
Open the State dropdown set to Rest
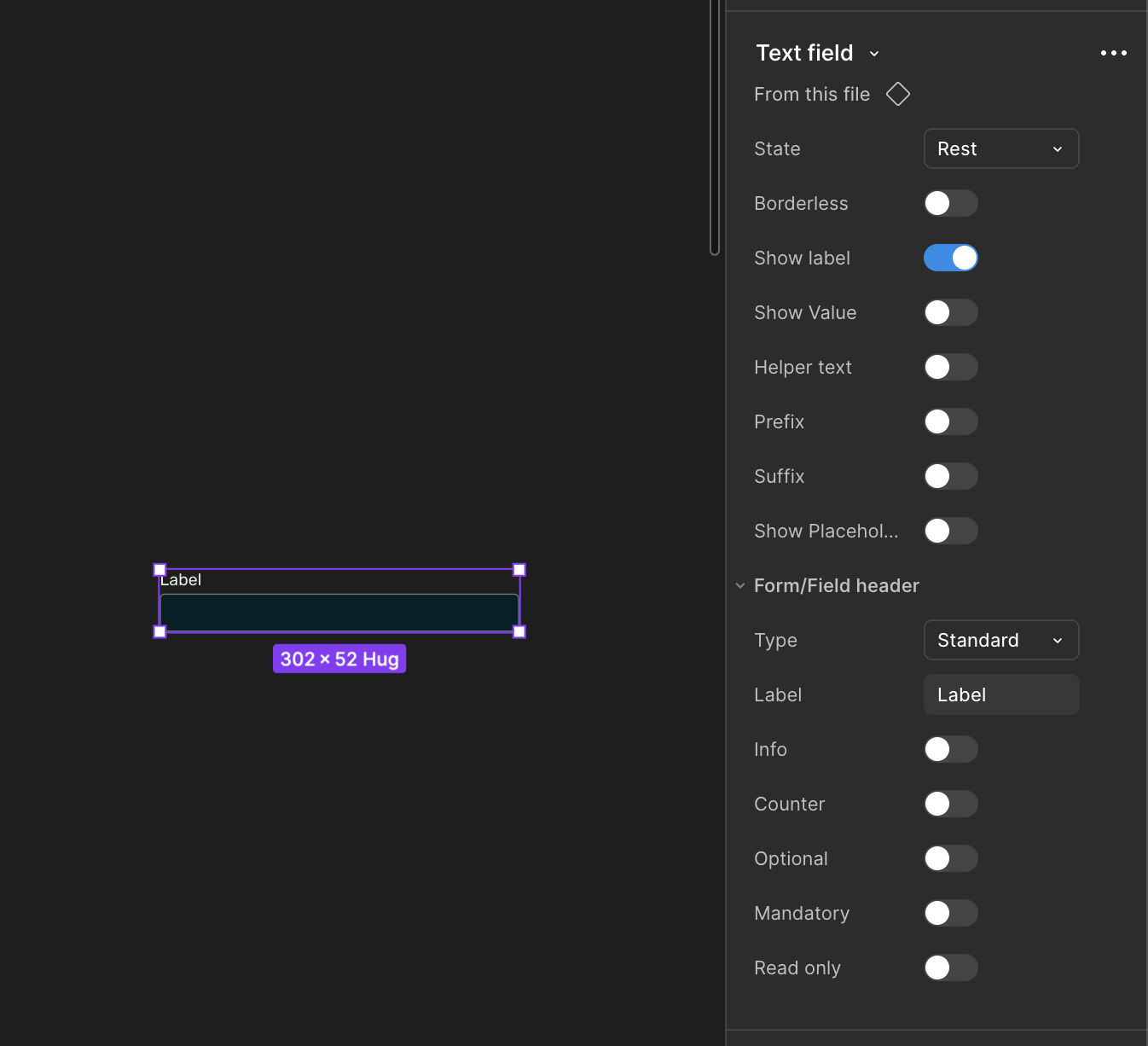[1000, 148]
